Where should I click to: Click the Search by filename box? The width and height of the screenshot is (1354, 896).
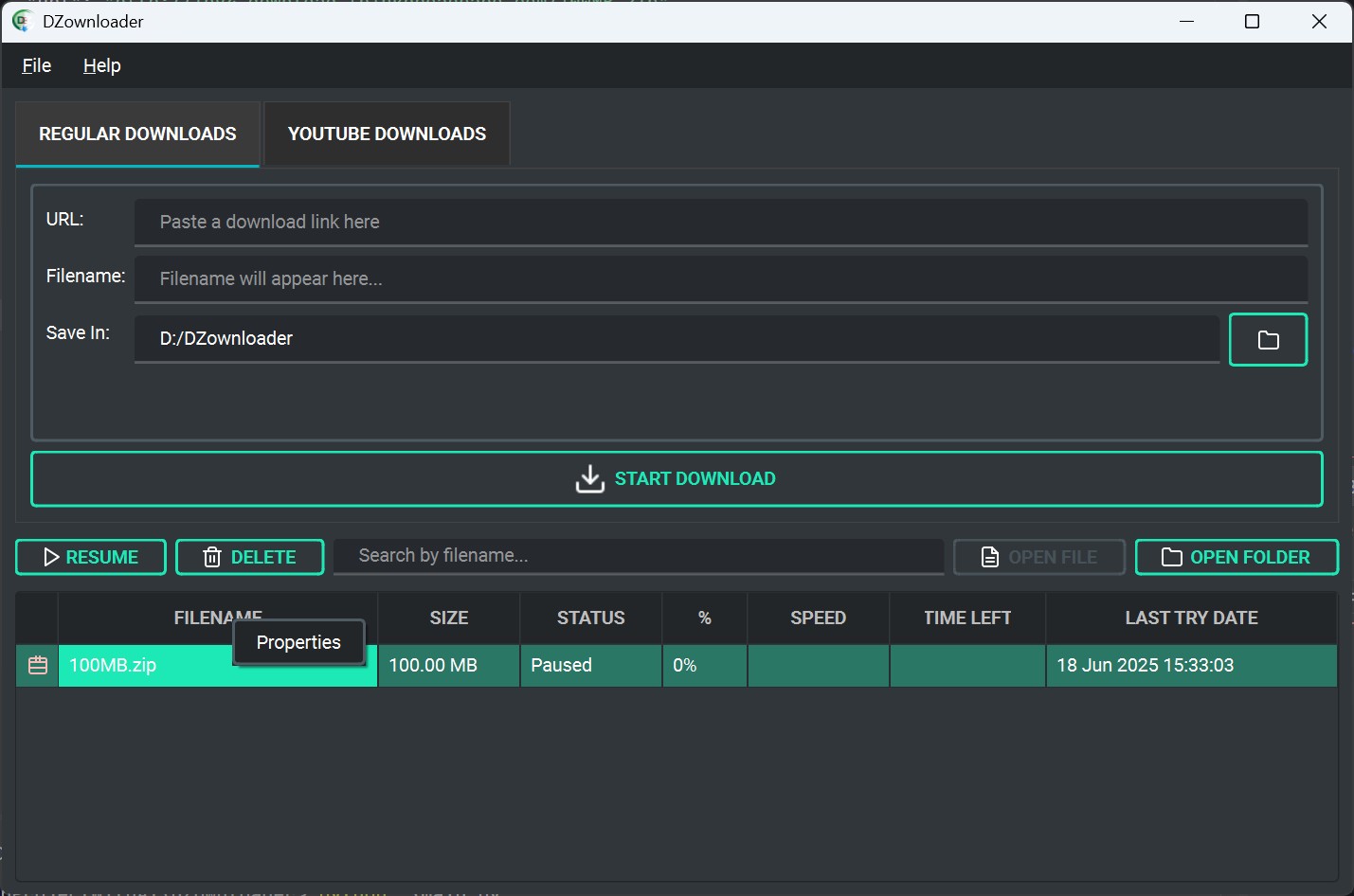pos(638,556)
